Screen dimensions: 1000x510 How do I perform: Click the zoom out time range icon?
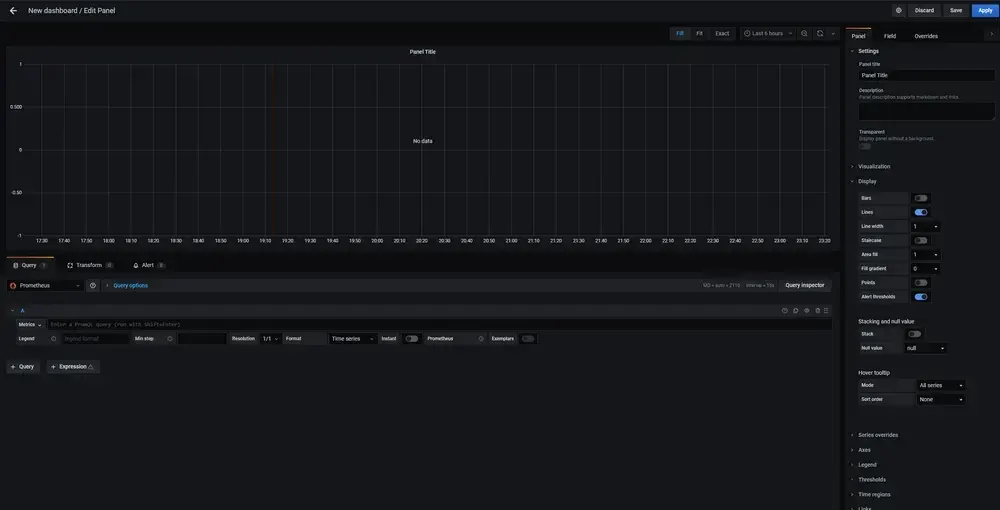[x=804, y=33]
